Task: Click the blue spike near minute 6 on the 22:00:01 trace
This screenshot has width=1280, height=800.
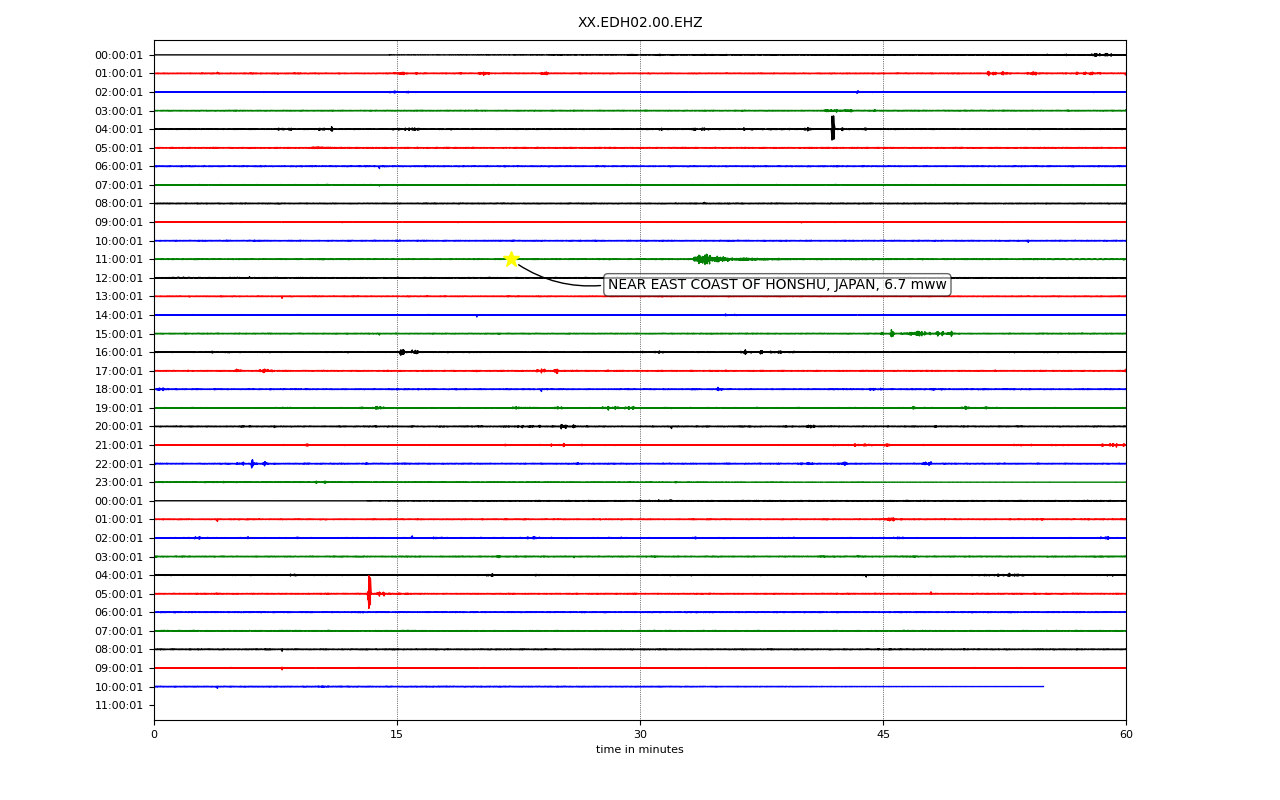Action: coord(252,463)
